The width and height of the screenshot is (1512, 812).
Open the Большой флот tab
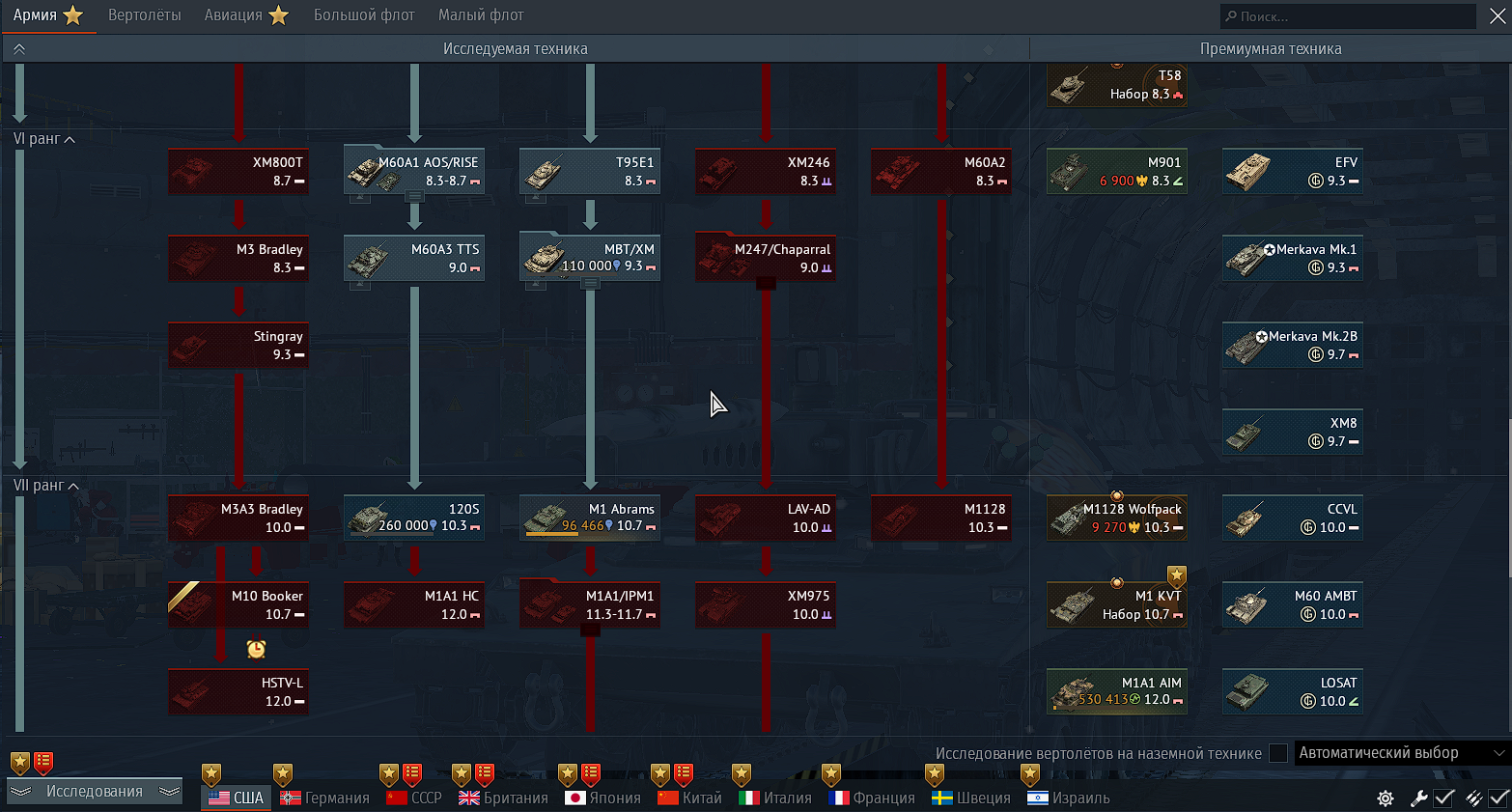(x=364, y=15)
